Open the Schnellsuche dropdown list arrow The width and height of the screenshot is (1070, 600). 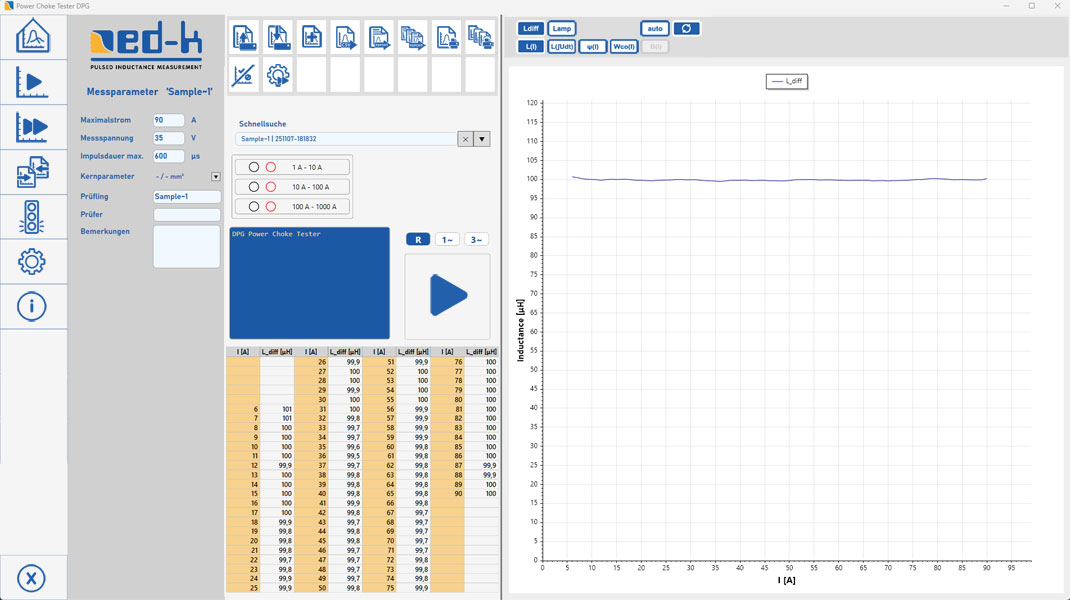482,139
